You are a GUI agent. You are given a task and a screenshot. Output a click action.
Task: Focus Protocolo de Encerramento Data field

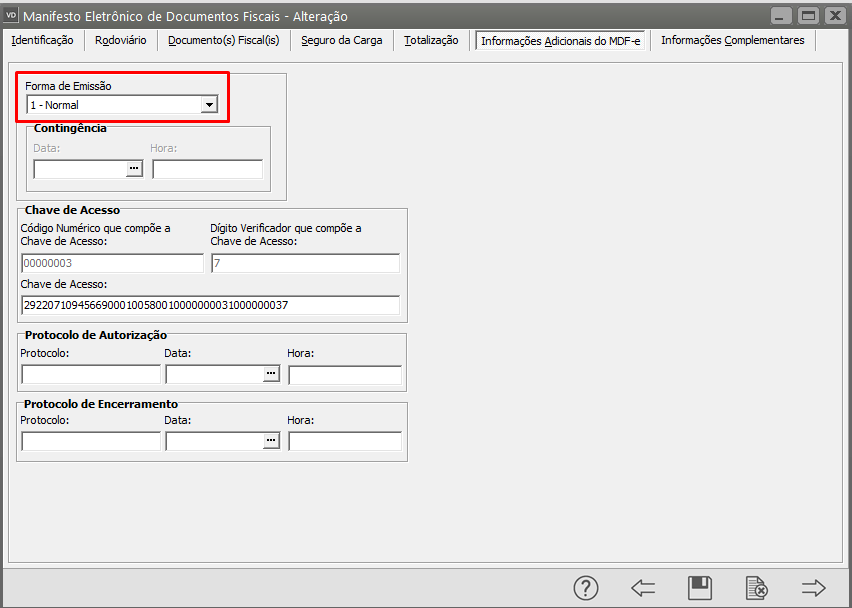(215, 441)
